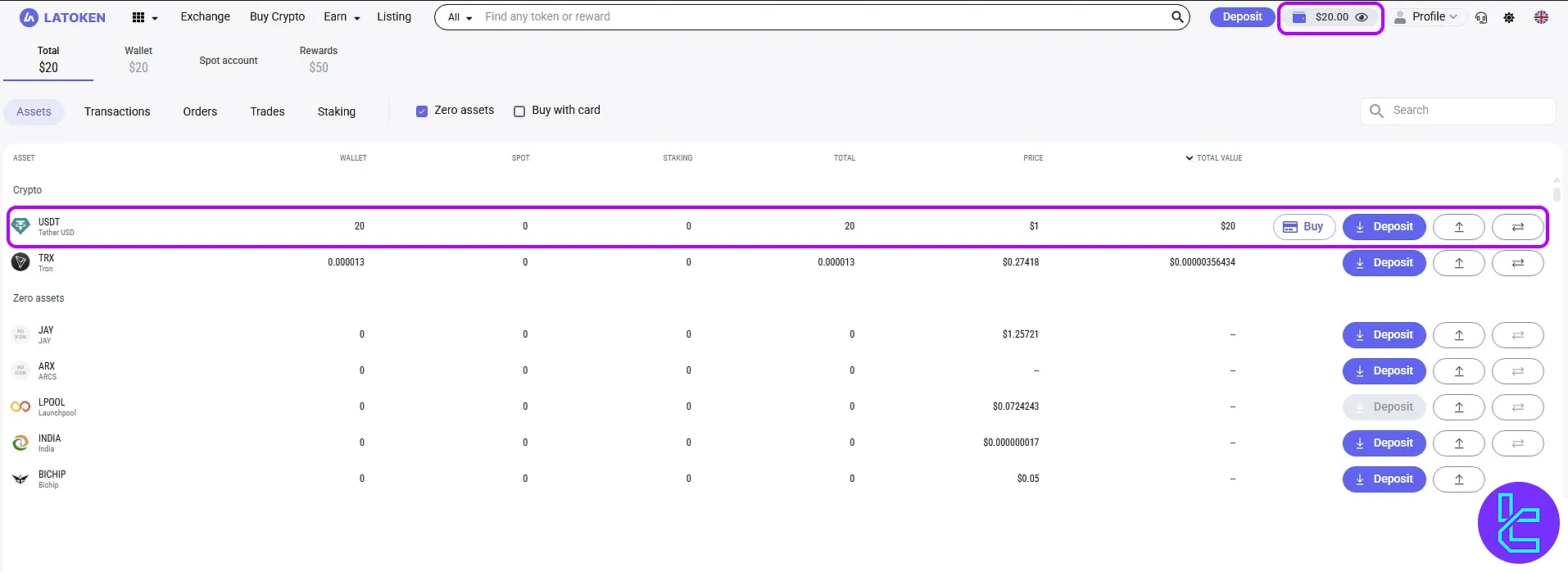Transfer INDIA using the swap arrows

1517,443
